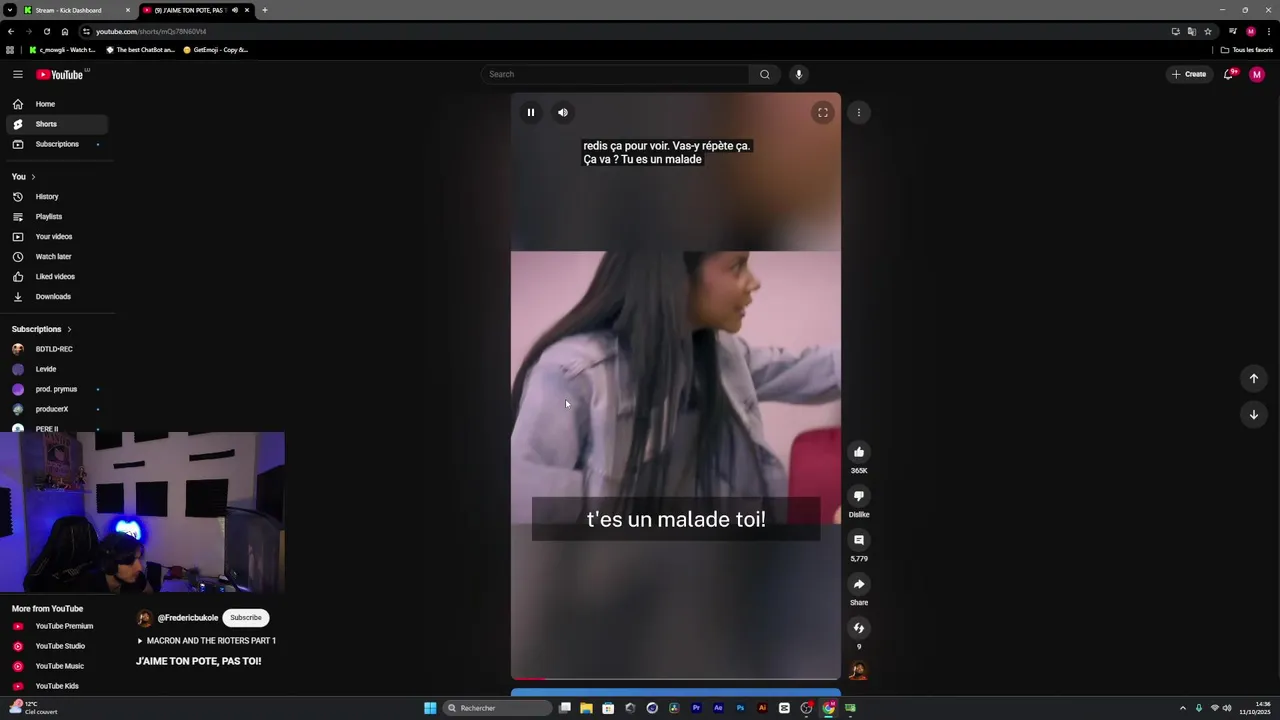Open the translate page icon

pos(1192,31)
